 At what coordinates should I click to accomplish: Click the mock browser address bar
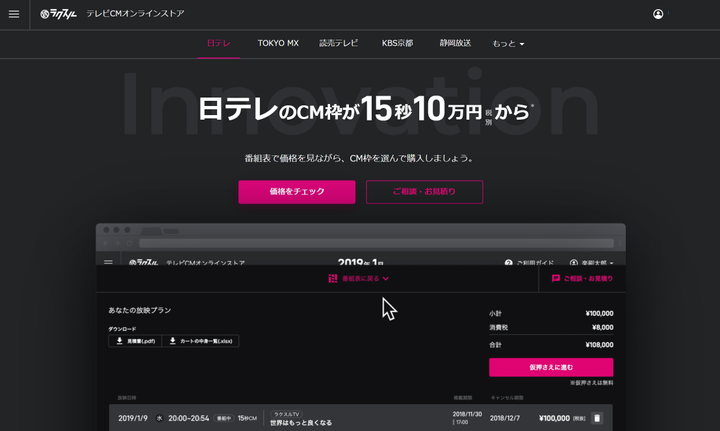376,243
